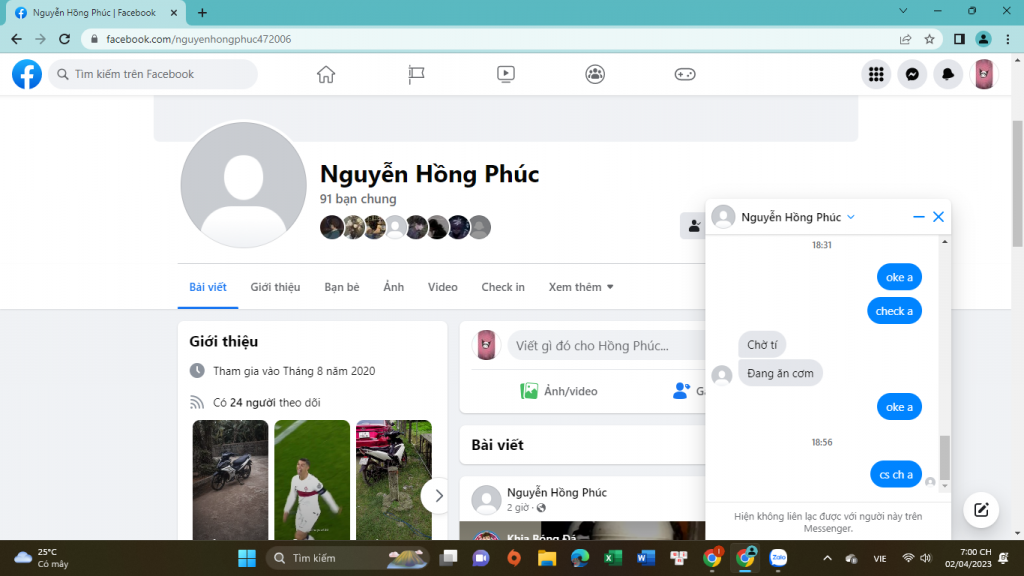Share this page from the address bar
Viewport: 1024px width, 576px height.
(x=905, y=39)
